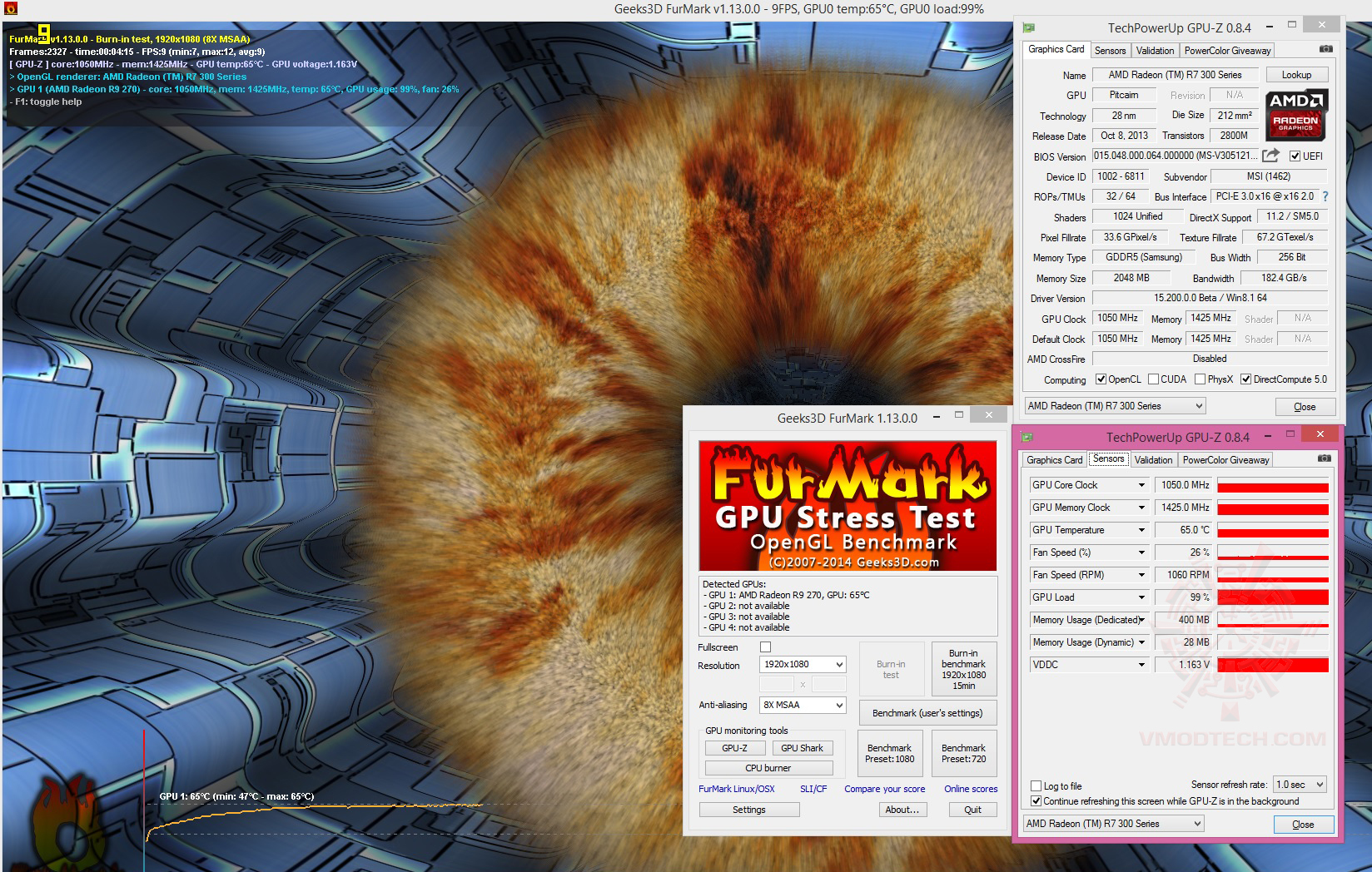Expand the GPU Memory Clock sensor dropdown
The width and height of the screenshot is (1372, 872).
(1141, 508)
